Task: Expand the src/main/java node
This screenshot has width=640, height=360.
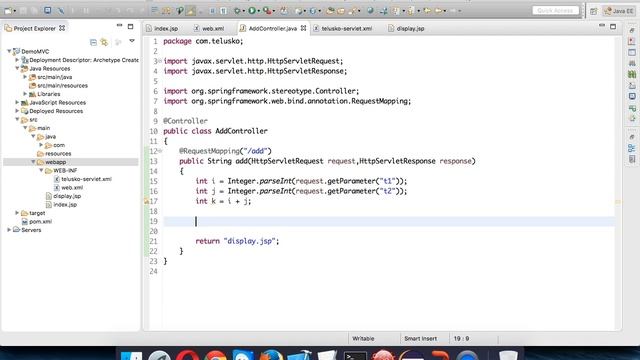Action: tap(25, 77)
